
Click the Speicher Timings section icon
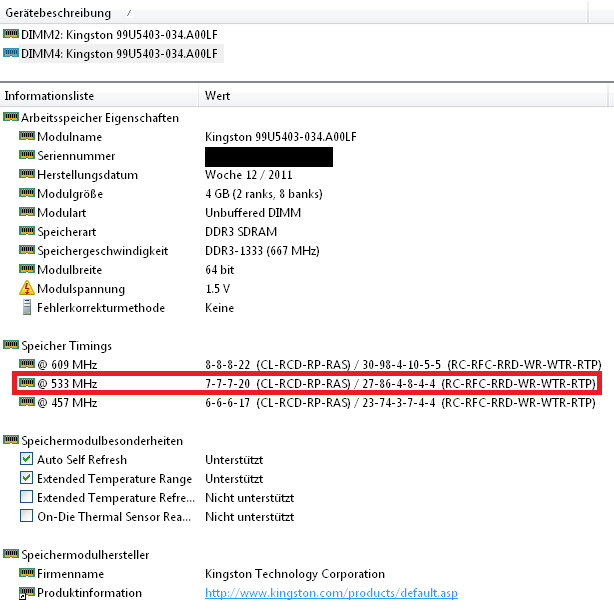pos(11,345)
